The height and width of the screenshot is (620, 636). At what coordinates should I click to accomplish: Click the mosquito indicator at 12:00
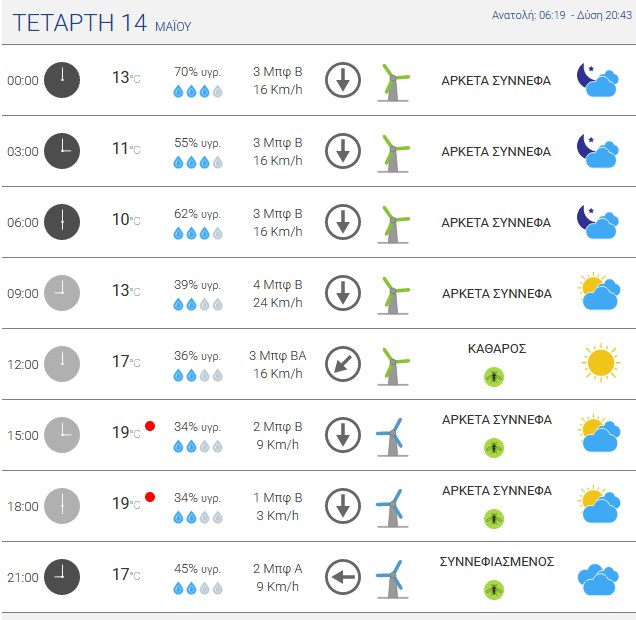click(494, 377)
